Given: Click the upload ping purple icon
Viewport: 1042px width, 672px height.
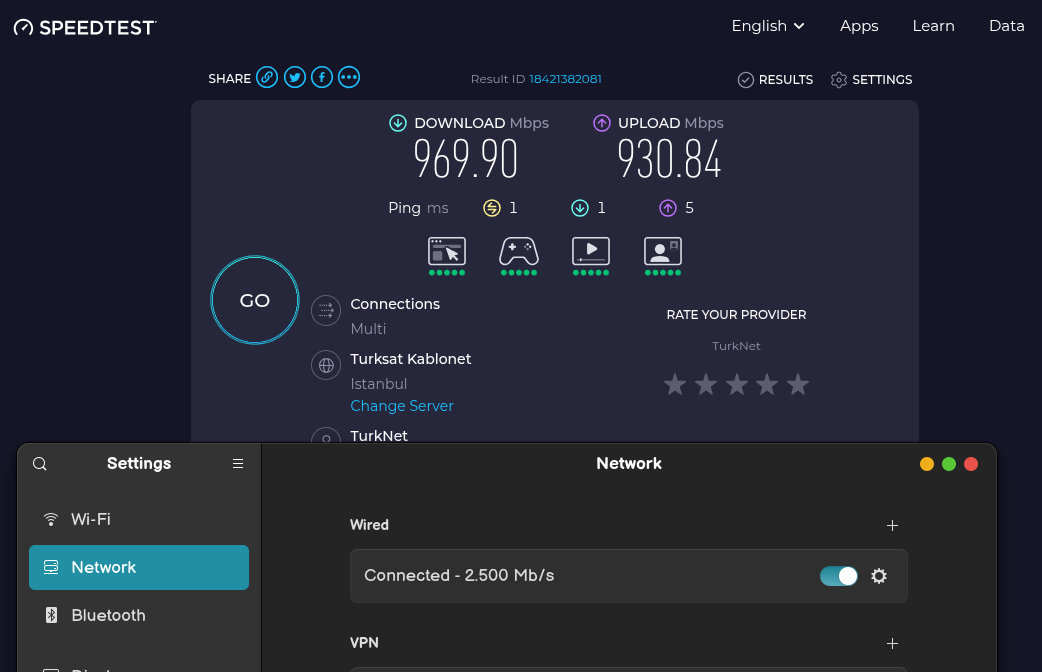Looking at the screenshot, I should click(668, 208).
